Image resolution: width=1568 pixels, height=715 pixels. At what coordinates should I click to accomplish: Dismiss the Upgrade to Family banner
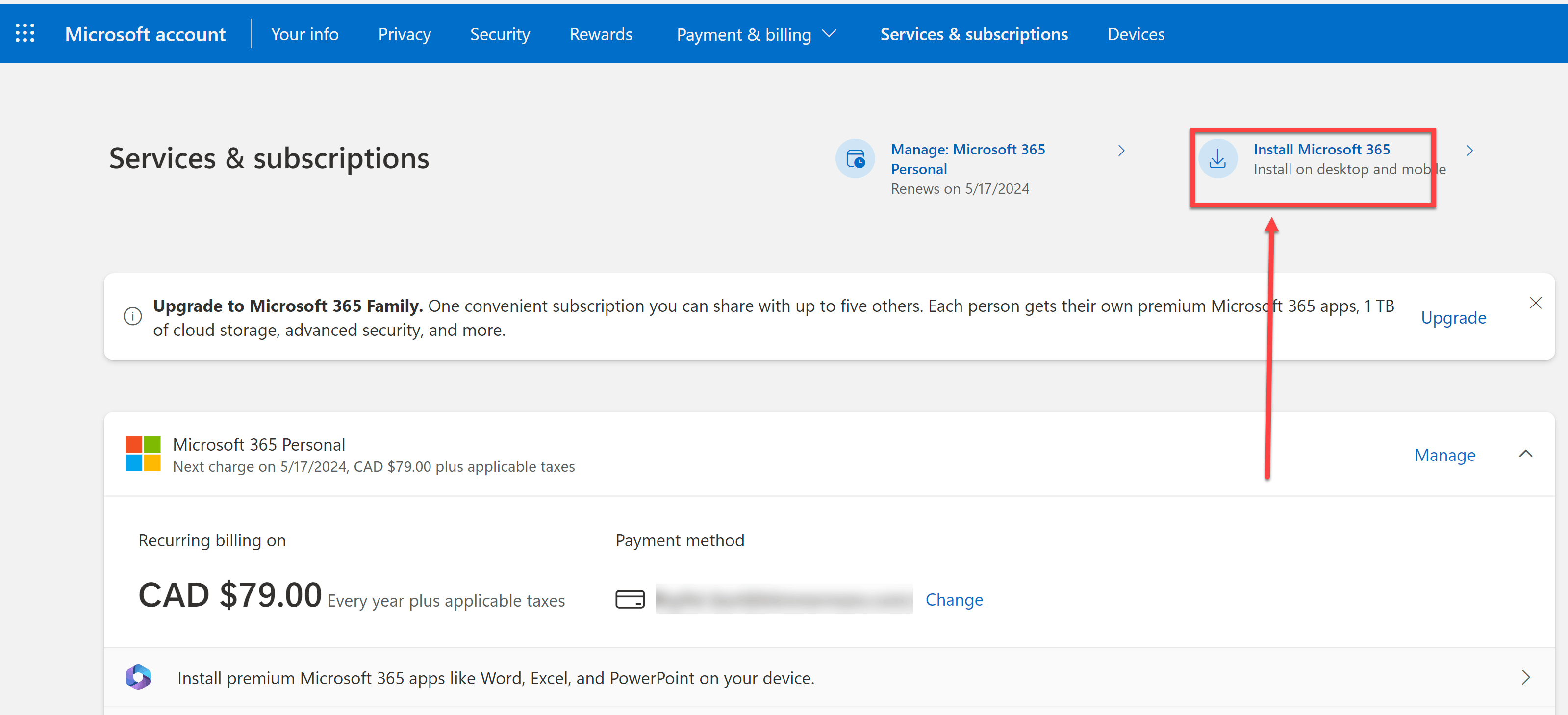click(1535, 303)
